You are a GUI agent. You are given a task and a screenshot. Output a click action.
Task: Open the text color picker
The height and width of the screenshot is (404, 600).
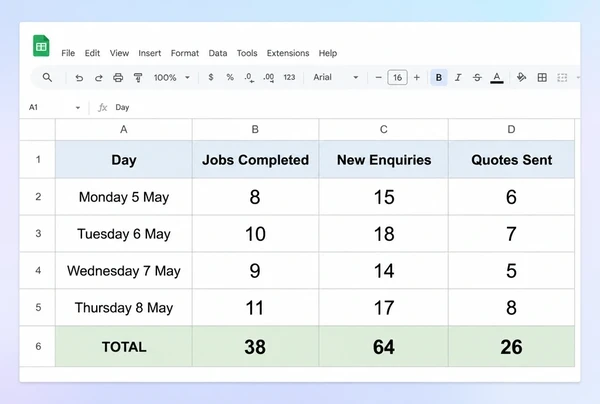coord(497,78)
